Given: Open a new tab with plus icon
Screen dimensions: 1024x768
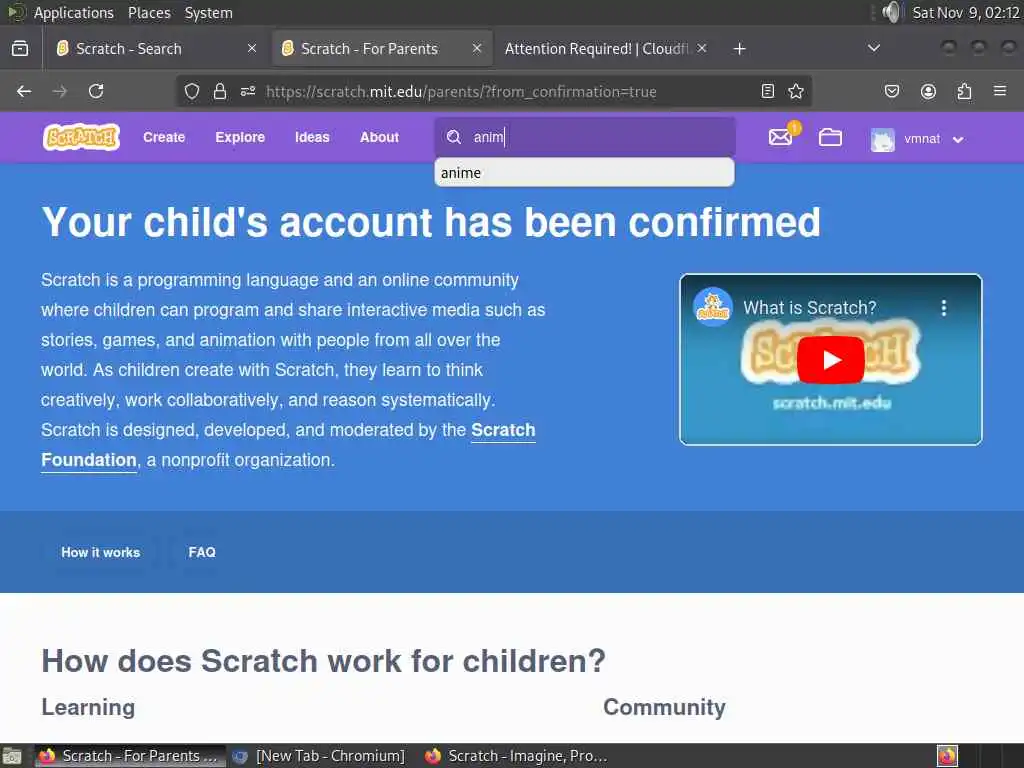Looking at the screenshot, I should click(739, 49).
